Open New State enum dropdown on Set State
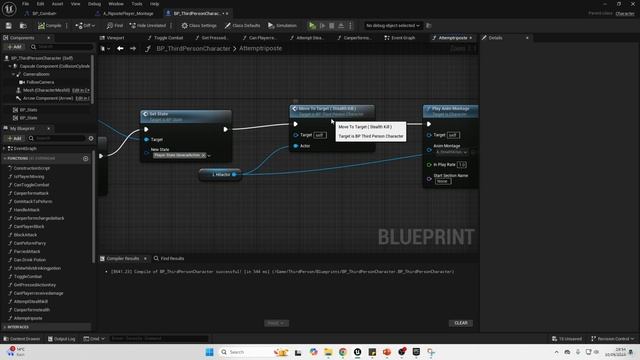 pyautogui.click(x=209, y=156)
